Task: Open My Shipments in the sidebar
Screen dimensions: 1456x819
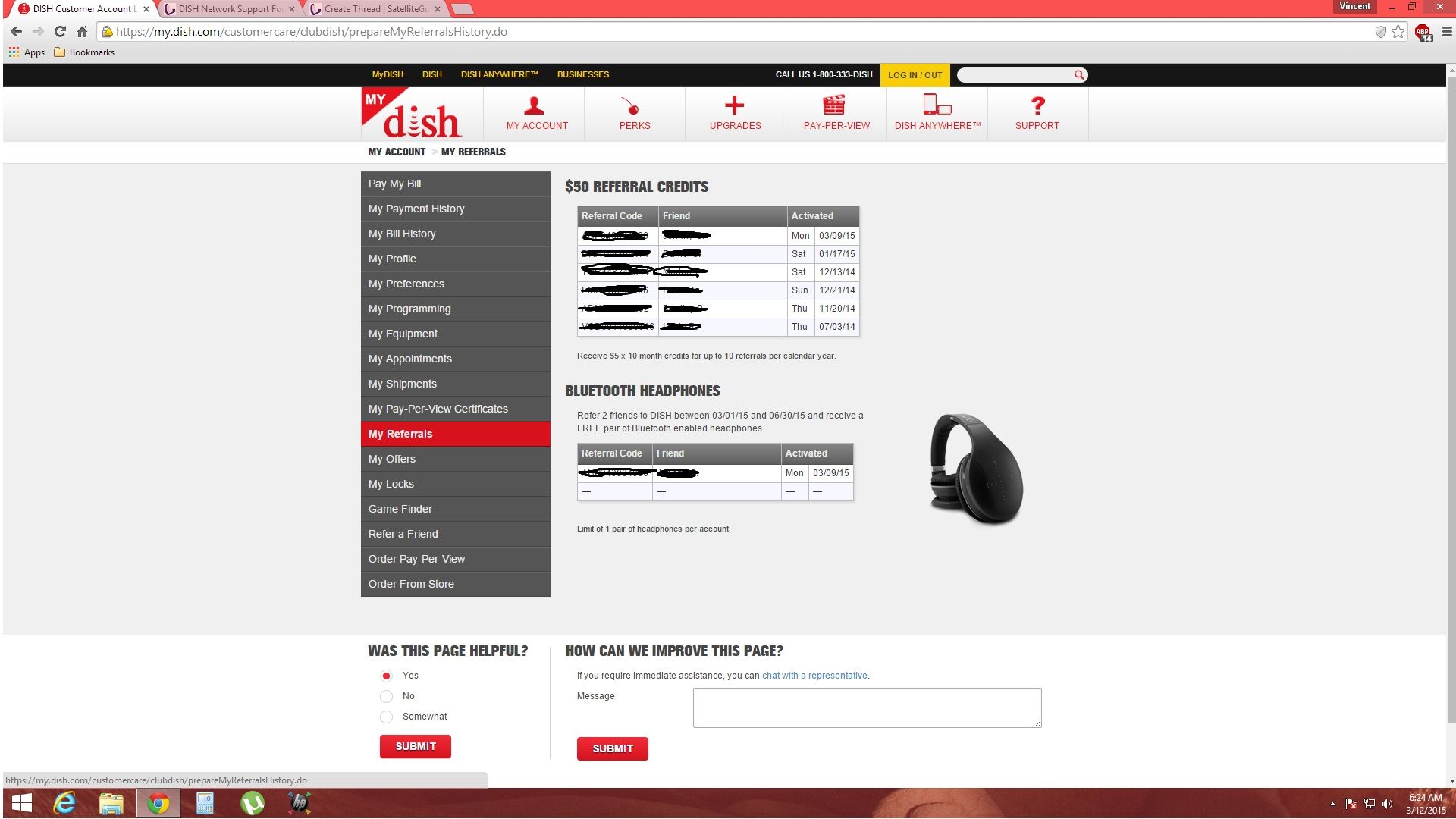Action: click(456, 384)
